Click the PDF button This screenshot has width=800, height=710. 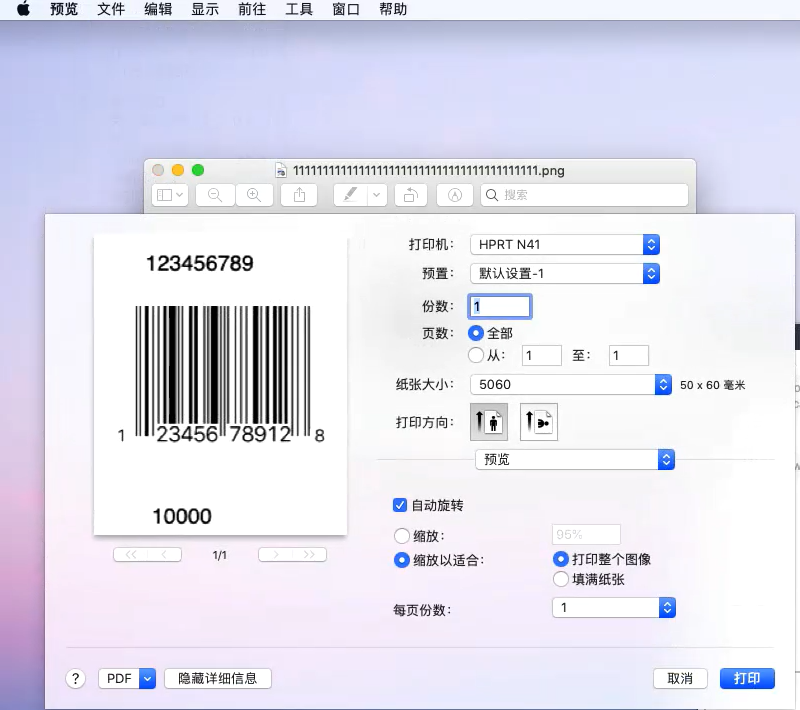[x=119, y=678]
